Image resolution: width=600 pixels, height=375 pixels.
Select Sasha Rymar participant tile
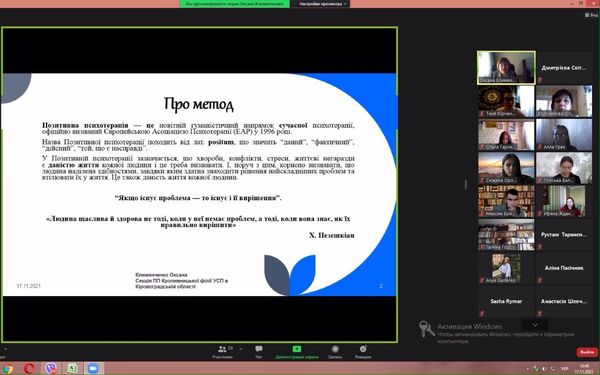pyautogui.click(x=506, y=302)
